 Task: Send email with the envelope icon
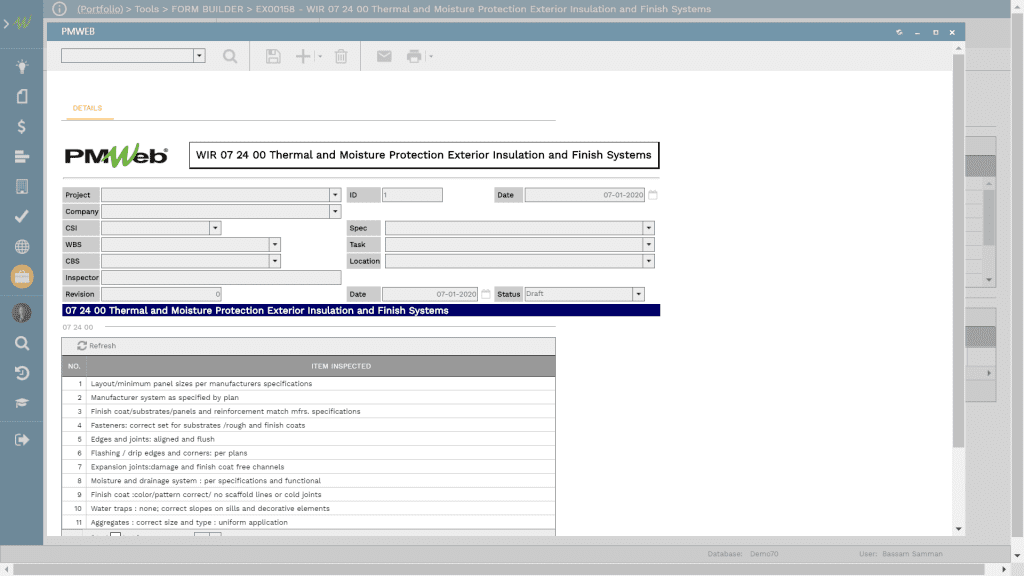click(x=384, y=56)
